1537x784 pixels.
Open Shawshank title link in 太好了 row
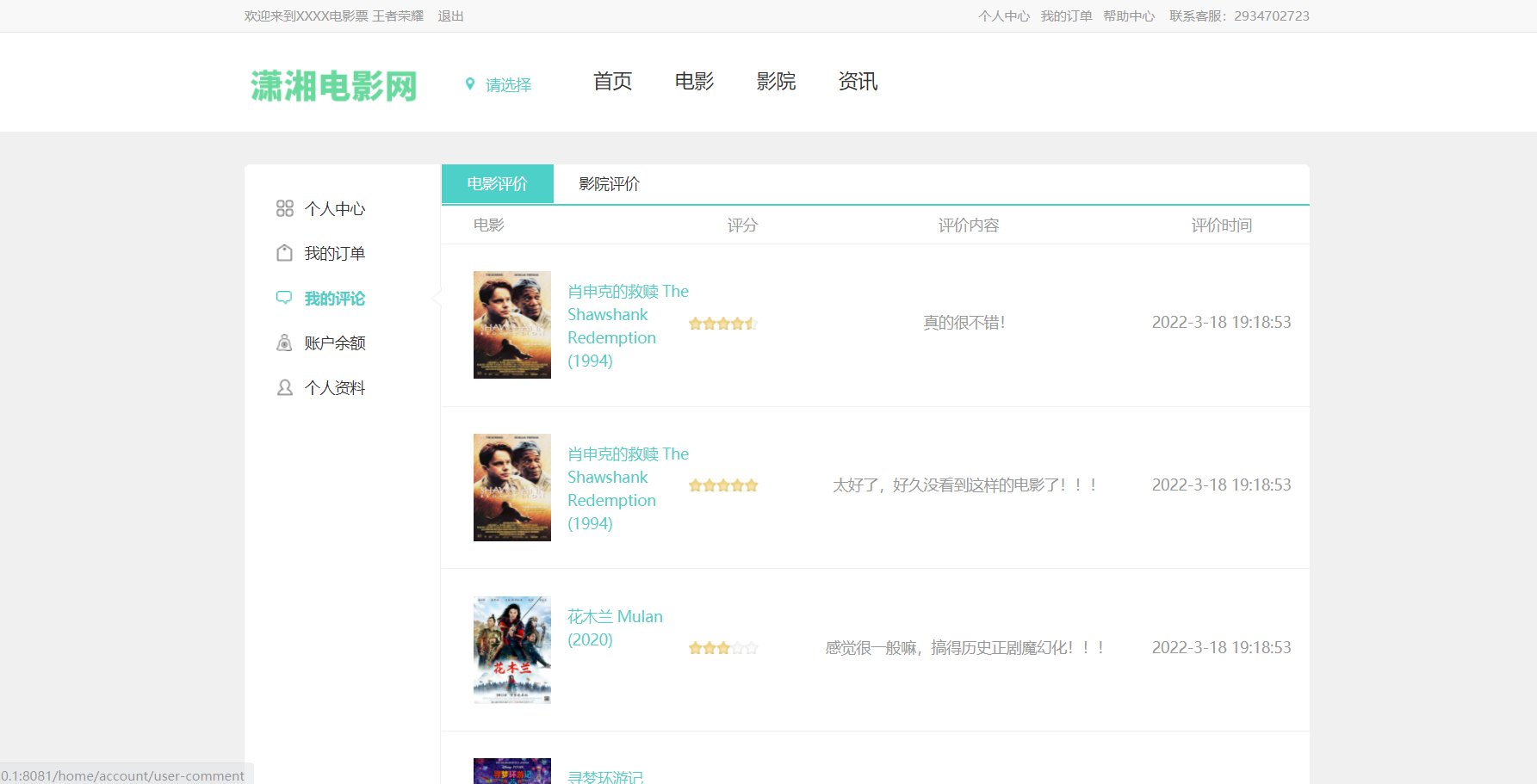pos(628,489)
